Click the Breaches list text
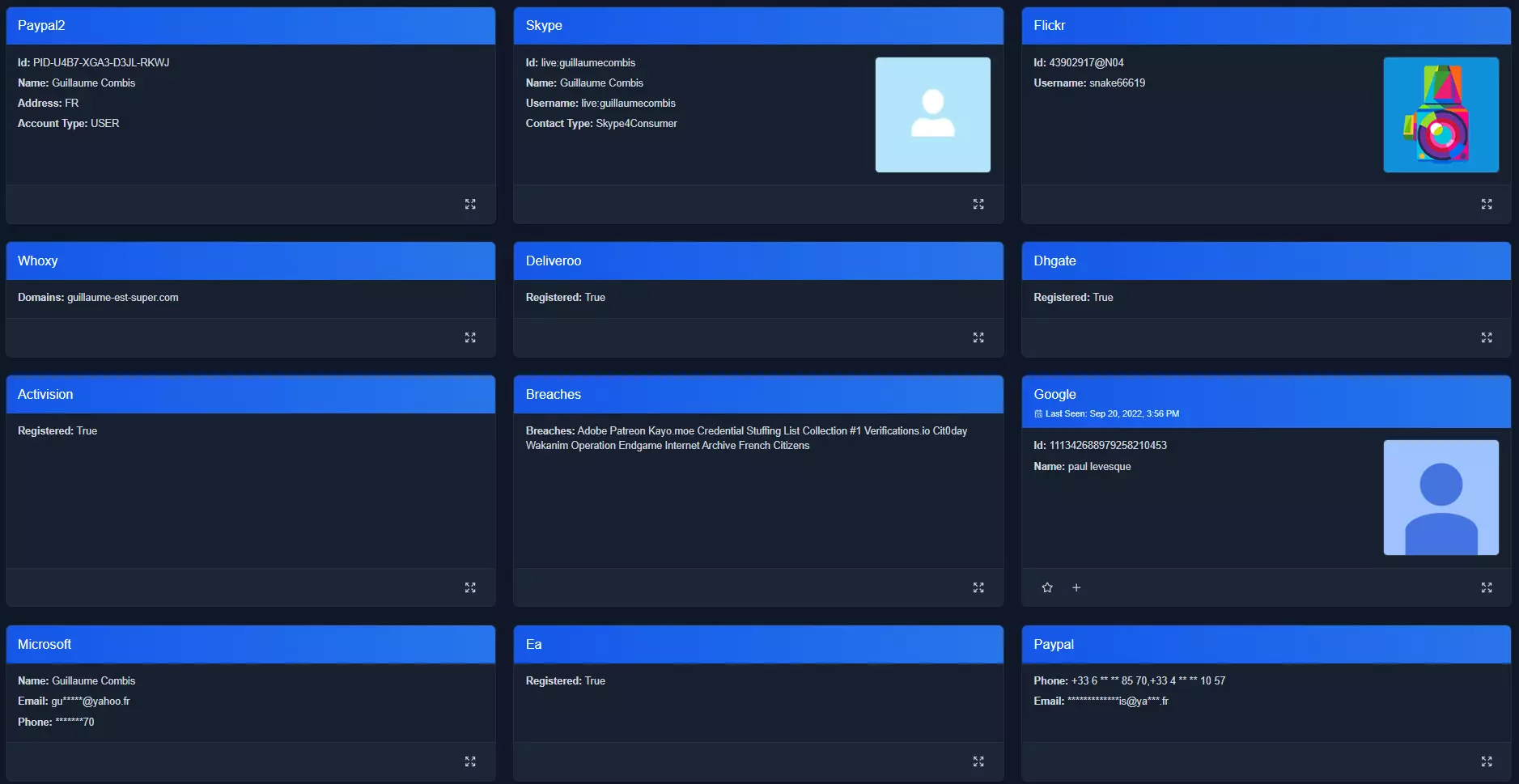Viewport: 1519px width, 784px height. [746, 438]
